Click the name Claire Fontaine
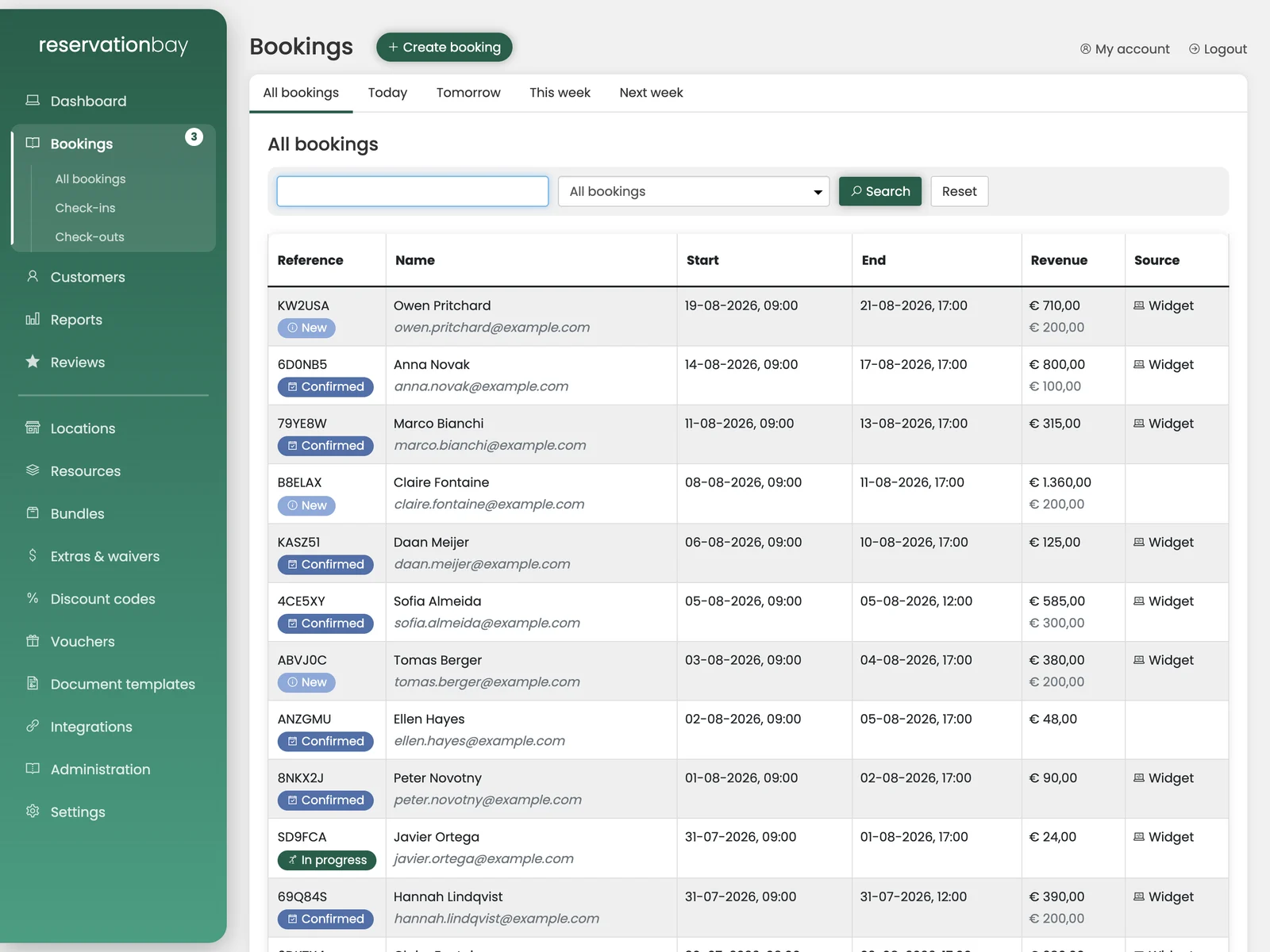Image resolution: width=1270 pixels, height=952 pixels. point(441,482)
